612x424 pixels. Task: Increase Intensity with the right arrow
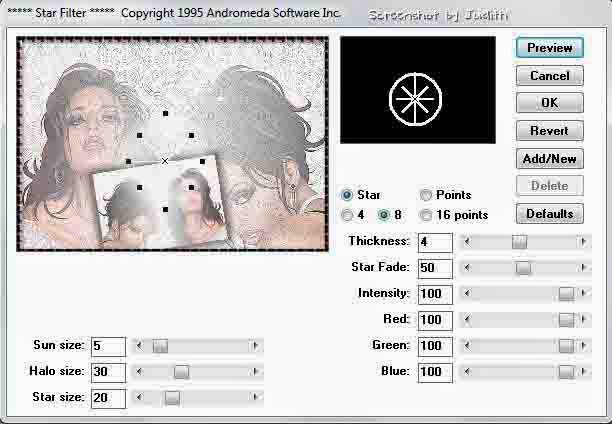584,294
